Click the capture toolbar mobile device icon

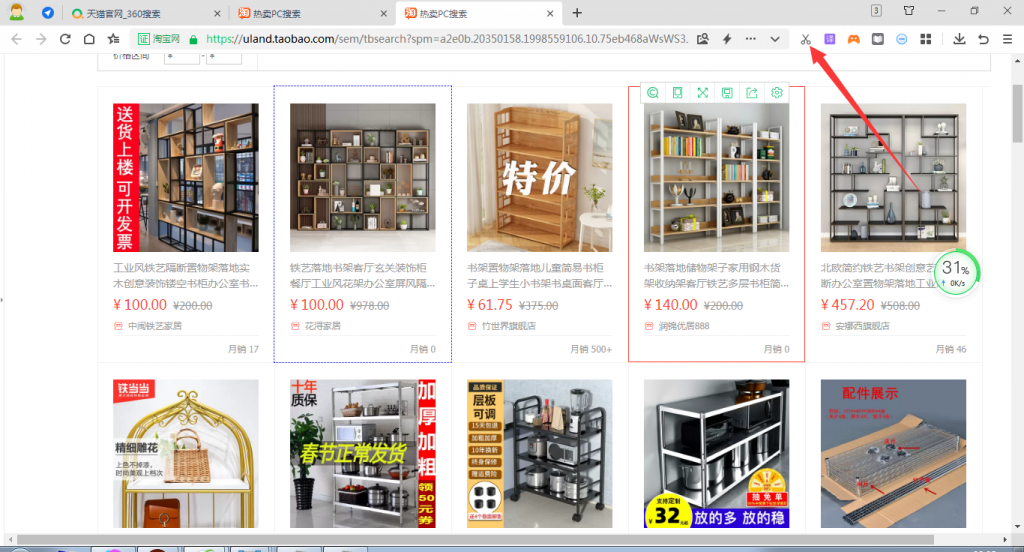(x=677, y=93)
